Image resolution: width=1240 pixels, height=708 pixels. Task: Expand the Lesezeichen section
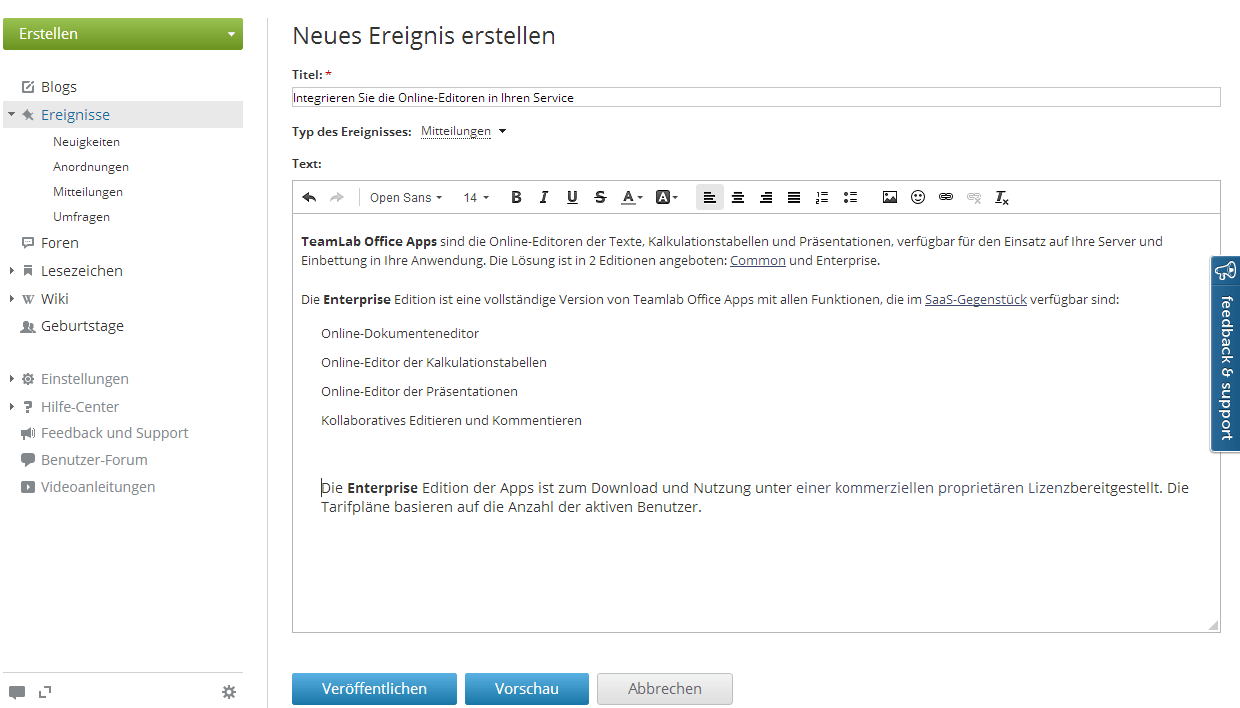click(12, 271)
